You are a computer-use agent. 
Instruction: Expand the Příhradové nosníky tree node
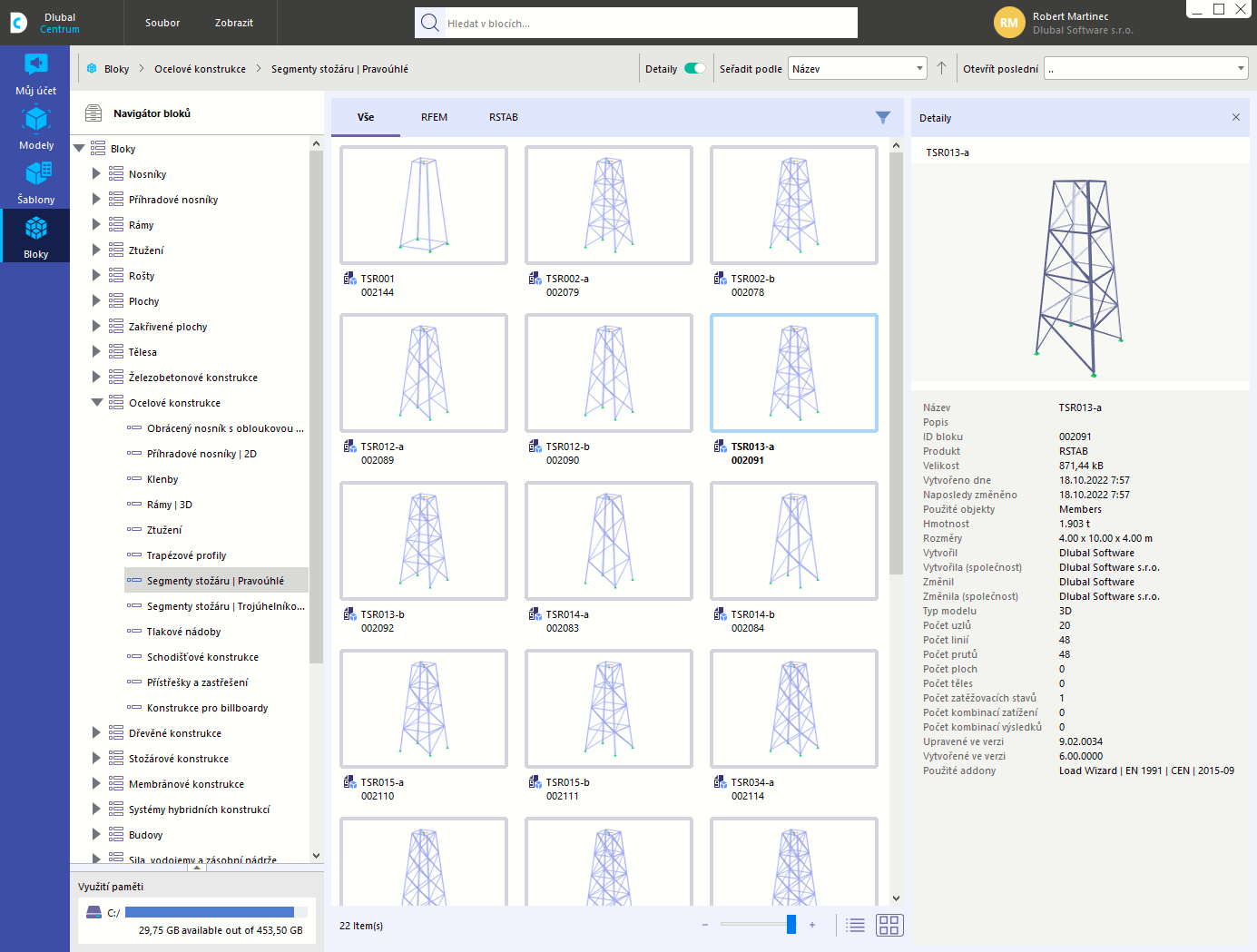pyautogui.click(x=96, y=199)
